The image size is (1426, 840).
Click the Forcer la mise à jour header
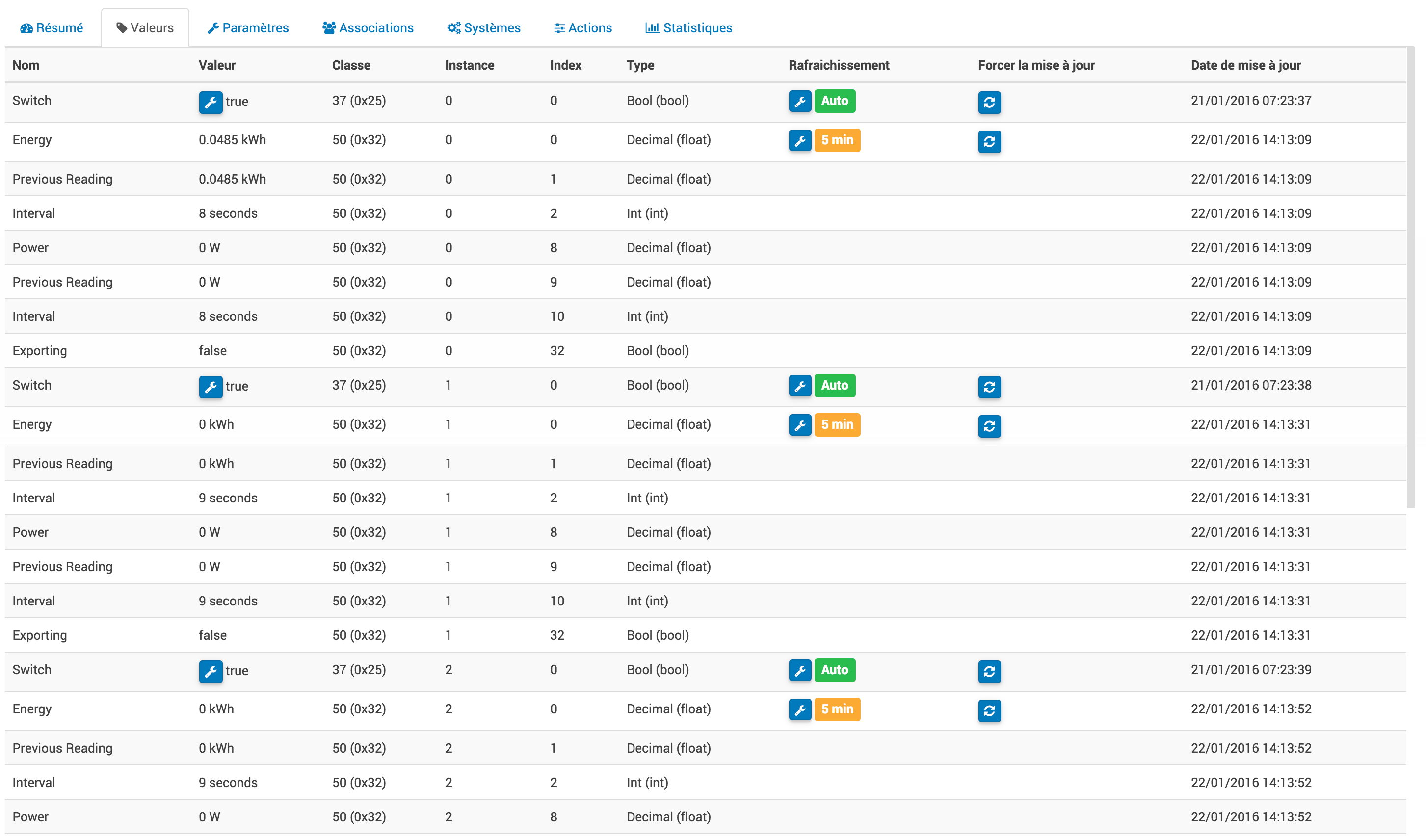point(1036,65)
